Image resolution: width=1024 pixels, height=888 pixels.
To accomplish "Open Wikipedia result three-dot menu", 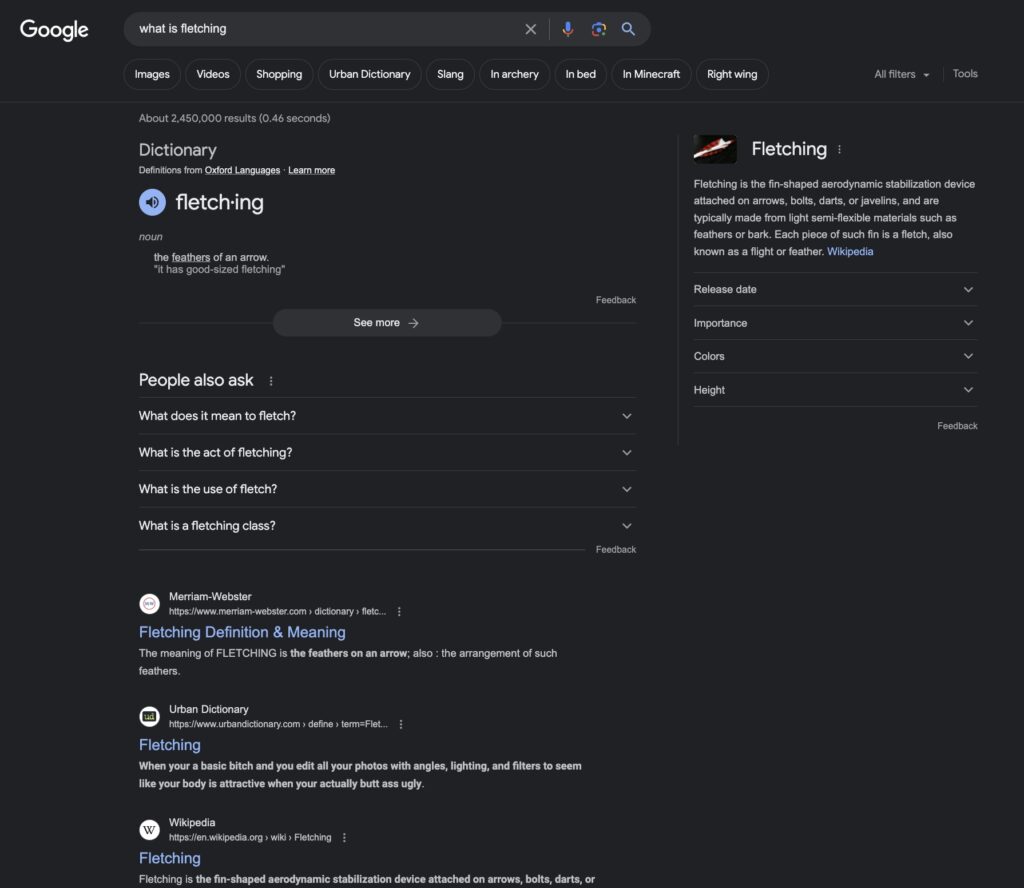I will [x=344, y=837].
